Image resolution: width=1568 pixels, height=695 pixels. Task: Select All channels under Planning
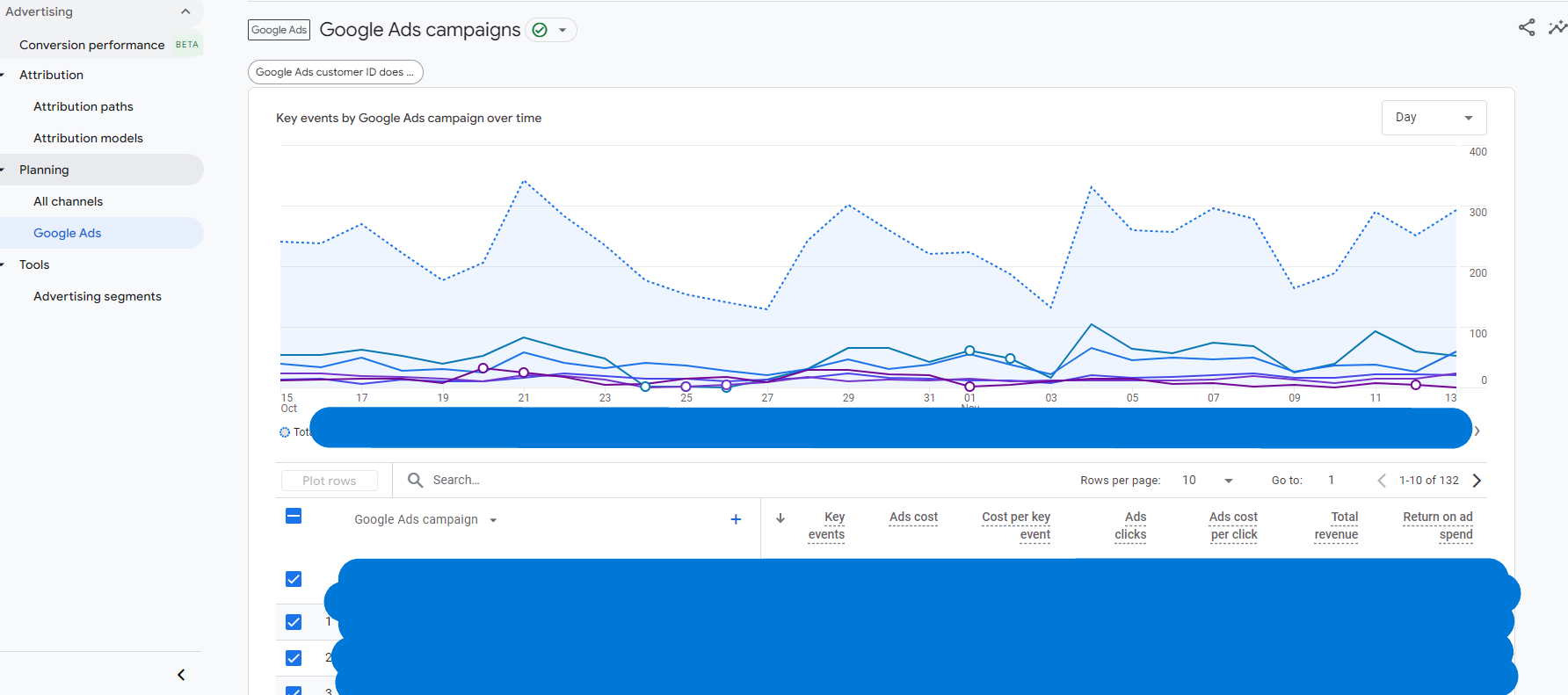tap(69, 201)
